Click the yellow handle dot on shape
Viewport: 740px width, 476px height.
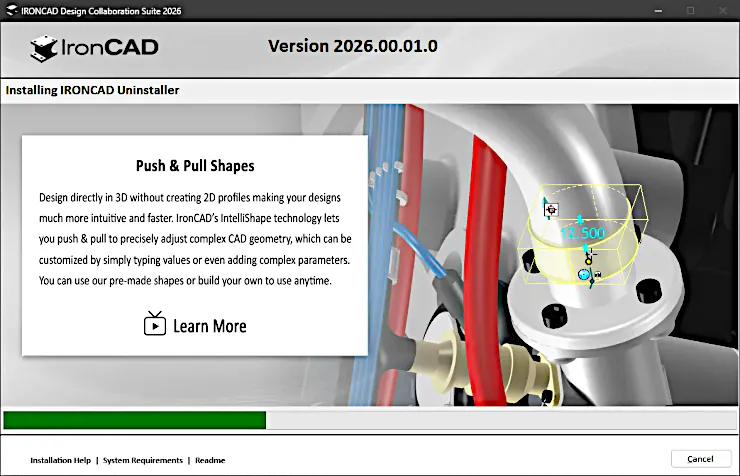pyautogui.click(x=589, y=260)
